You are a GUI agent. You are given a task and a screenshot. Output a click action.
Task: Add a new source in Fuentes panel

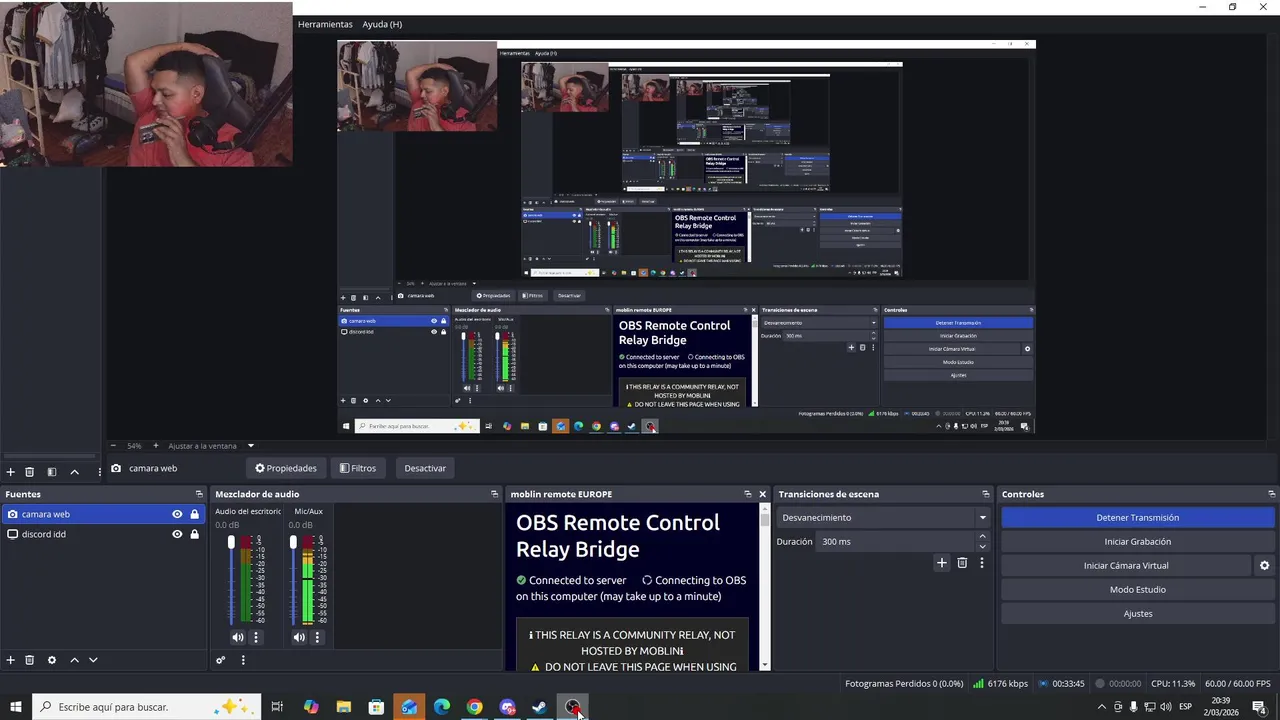11,660
